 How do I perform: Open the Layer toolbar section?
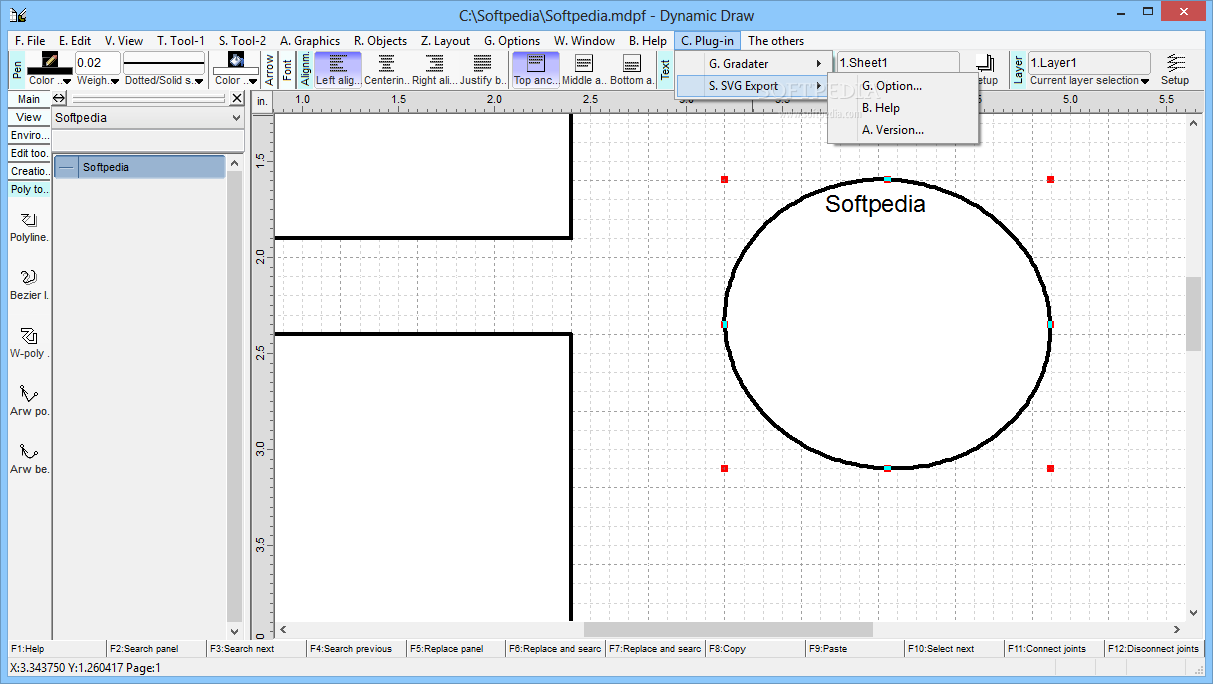click(1018, 69)
